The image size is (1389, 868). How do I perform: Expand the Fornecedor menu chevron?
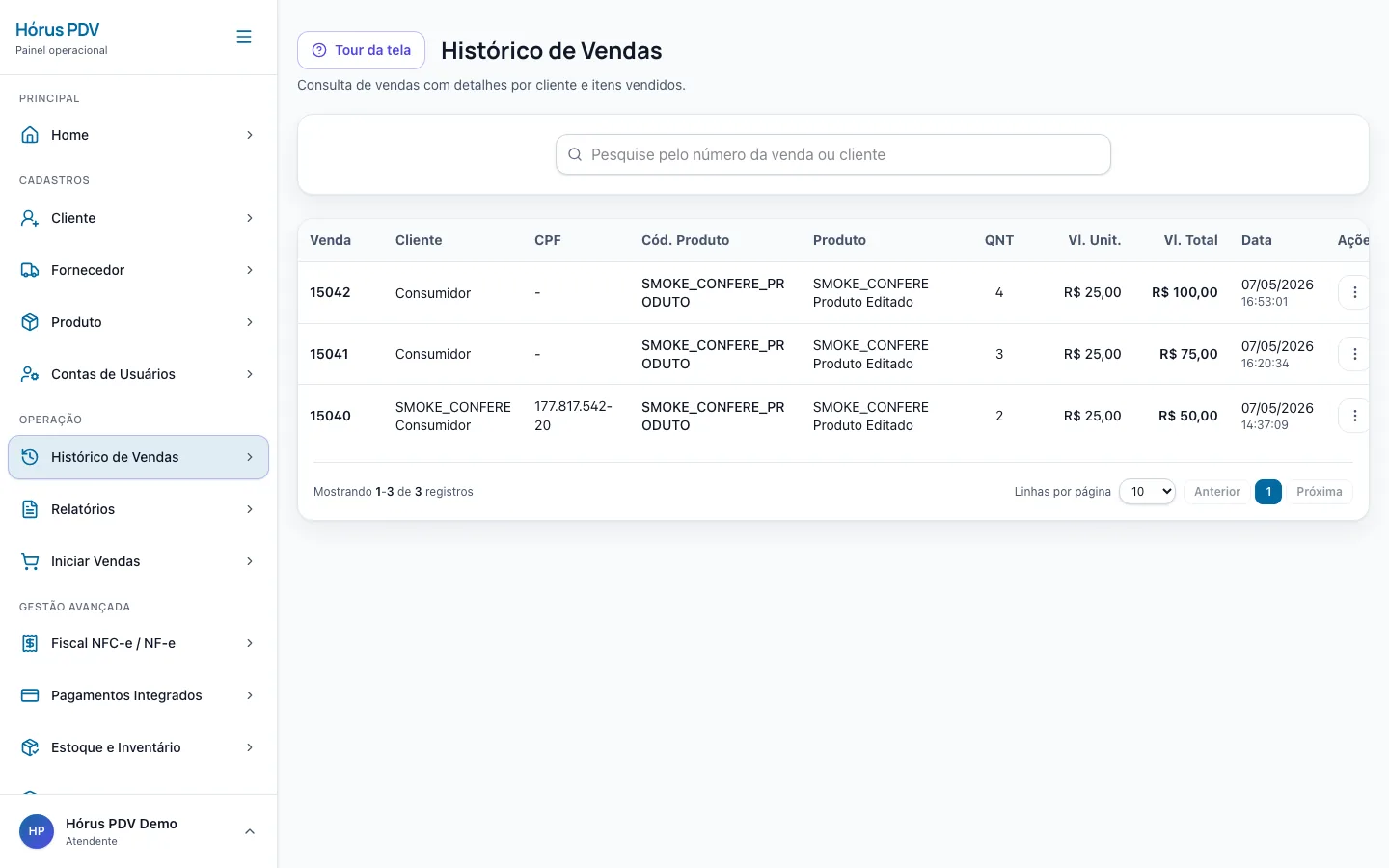250,270
